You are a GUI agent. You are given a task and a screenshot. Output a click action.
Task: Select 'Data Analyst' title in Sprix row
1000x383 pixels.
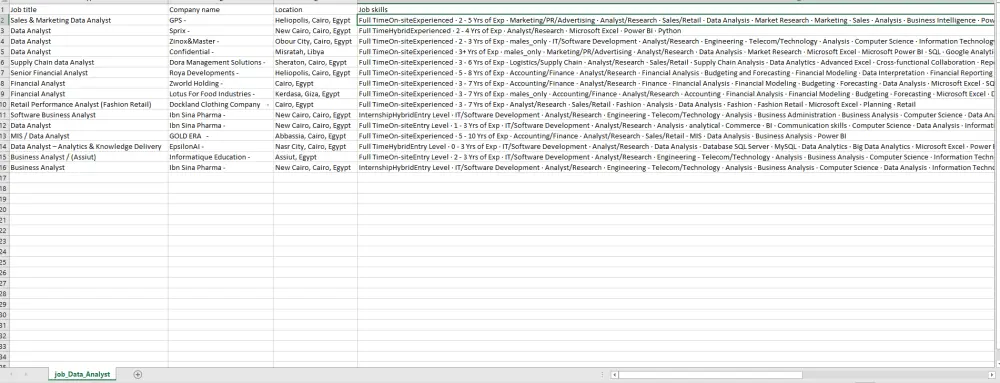[x=89, y=31]
